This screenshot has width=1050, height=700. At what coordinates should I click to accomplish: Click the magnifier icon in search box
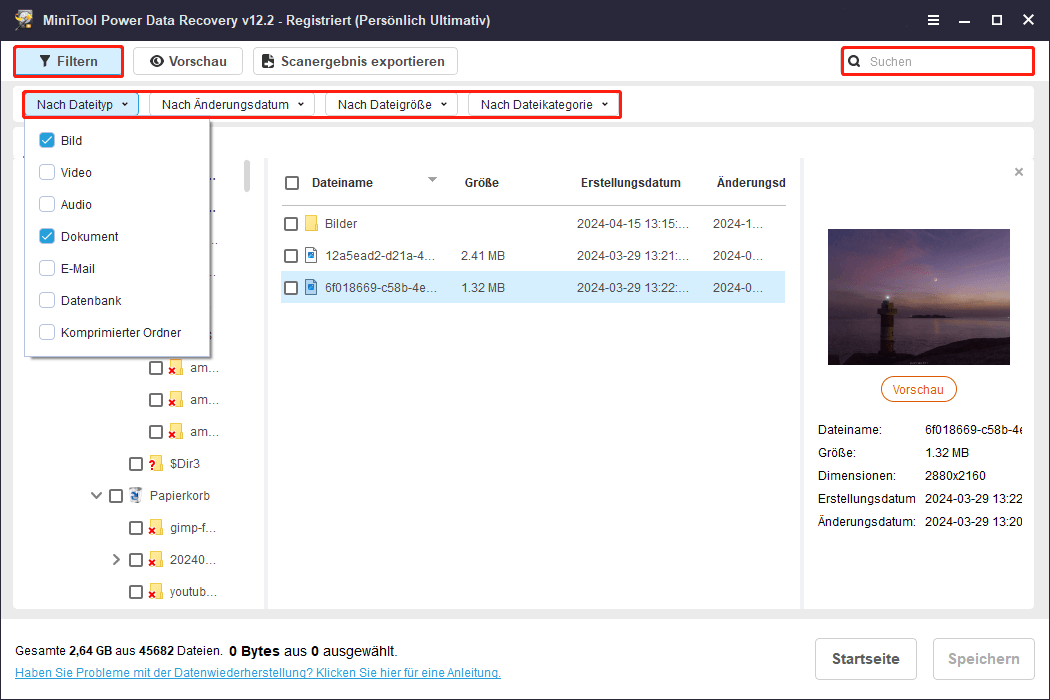tap(855, 61)
